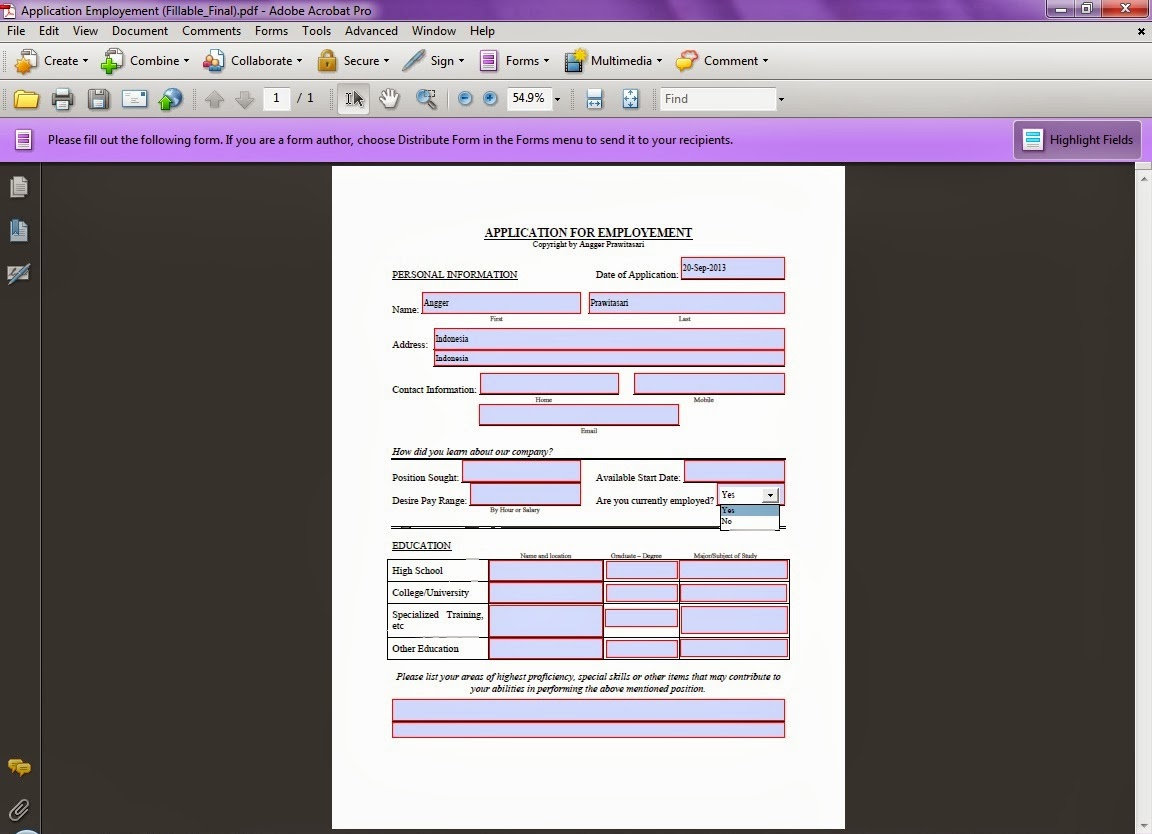Click High School name and location field
1152x834 pixels.
546,571
